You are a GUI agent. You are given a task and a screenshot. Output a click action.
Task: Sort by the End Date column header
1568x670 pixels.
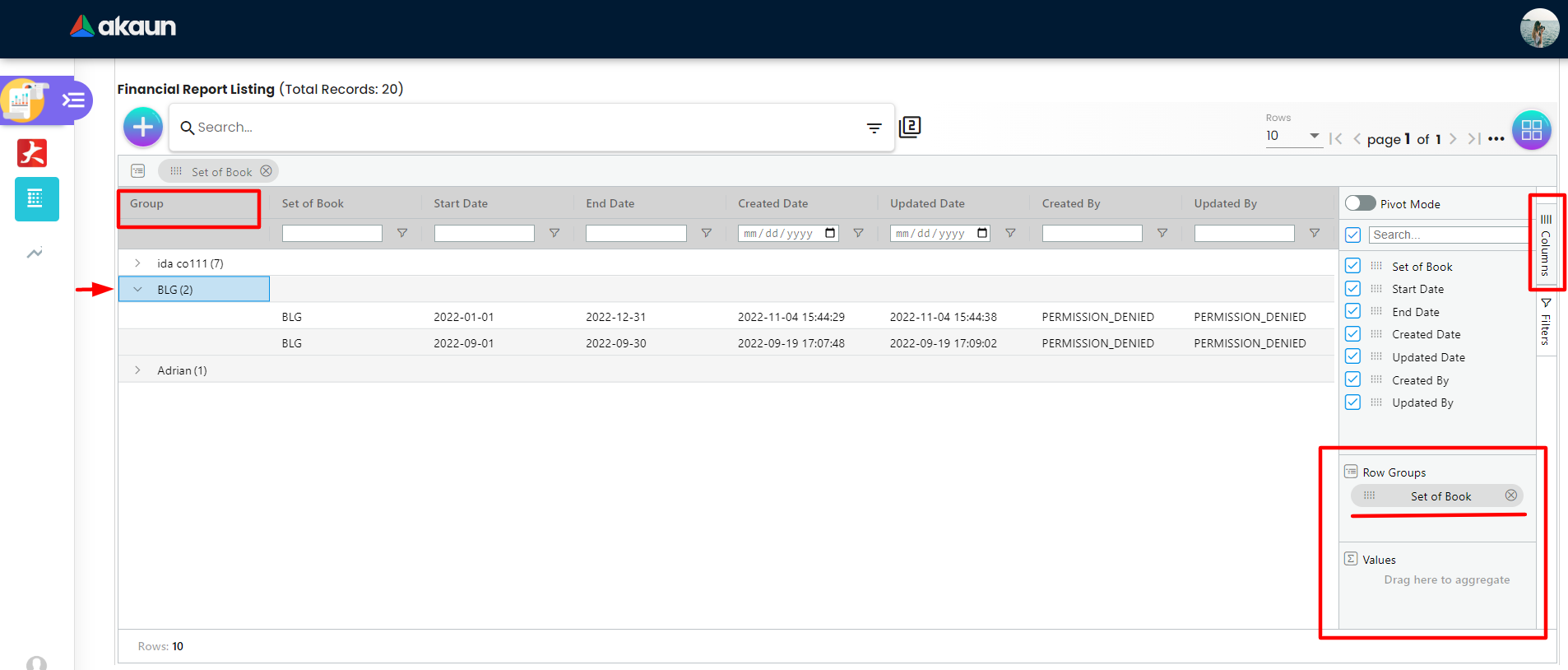point(610,203)
